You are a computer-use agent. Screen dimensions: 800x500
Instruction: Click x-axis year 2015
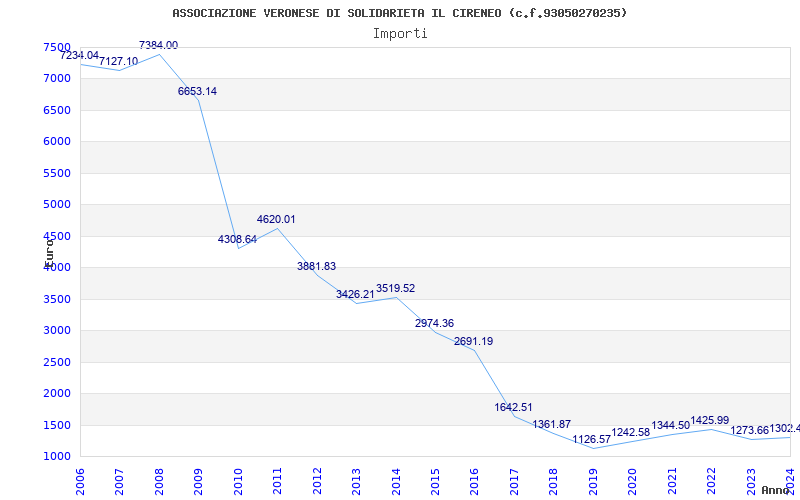(x=435, y=481)
